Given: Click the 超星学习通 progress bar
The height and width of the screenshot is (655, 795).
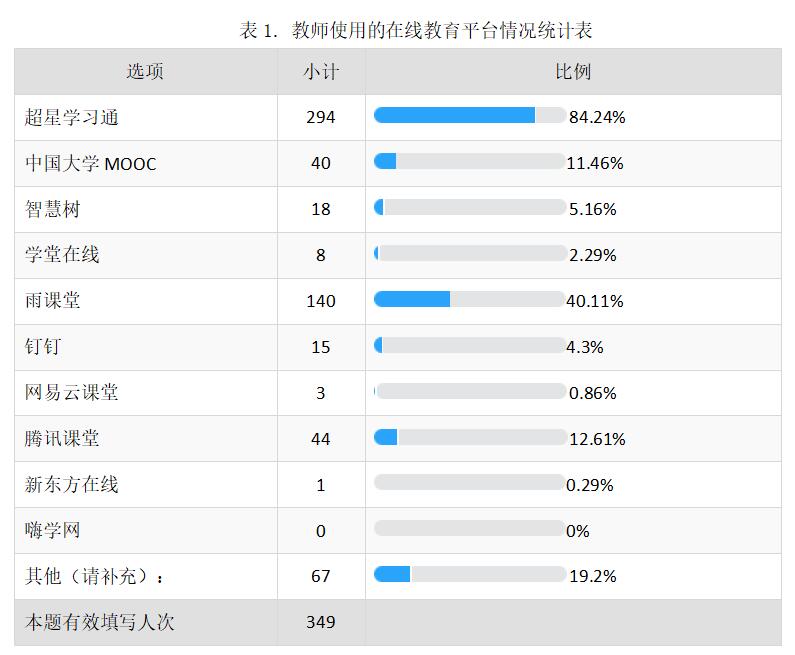Looking at the screenshot, I should click(469, 116).
